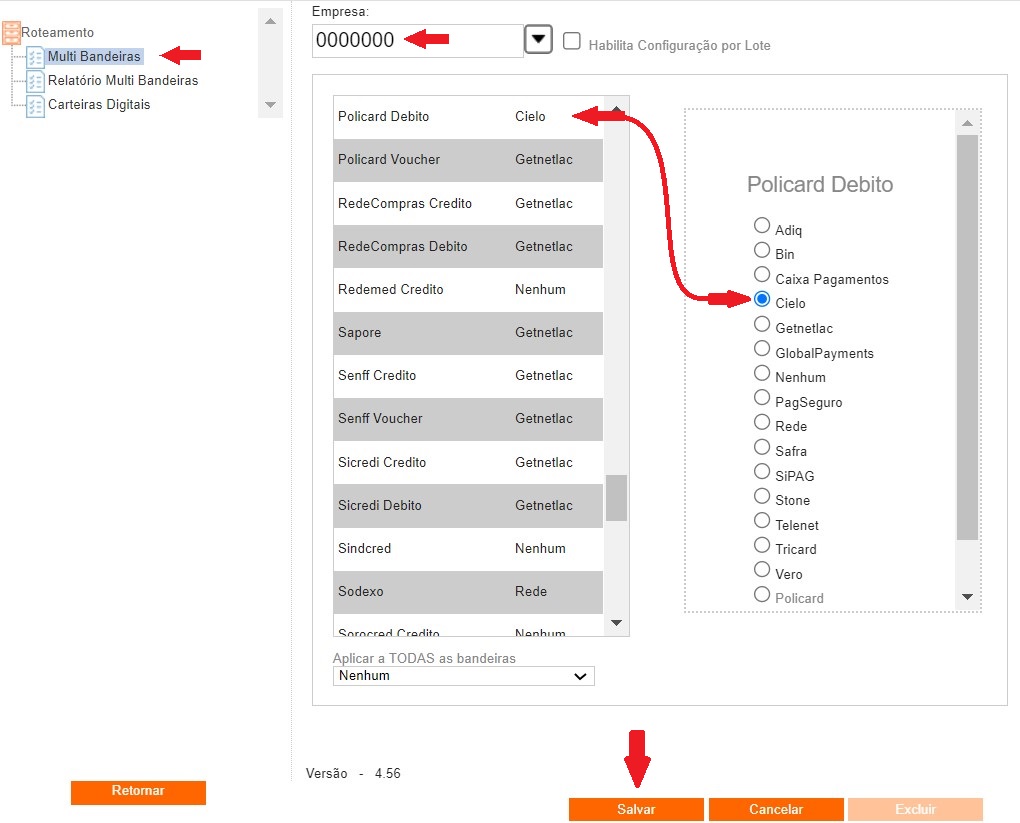Image resolution: width=1020 pixels, height=823 pixels.
Task: Open Relatório Multi Bandeiras in the tree
Action: click(123, 81)
